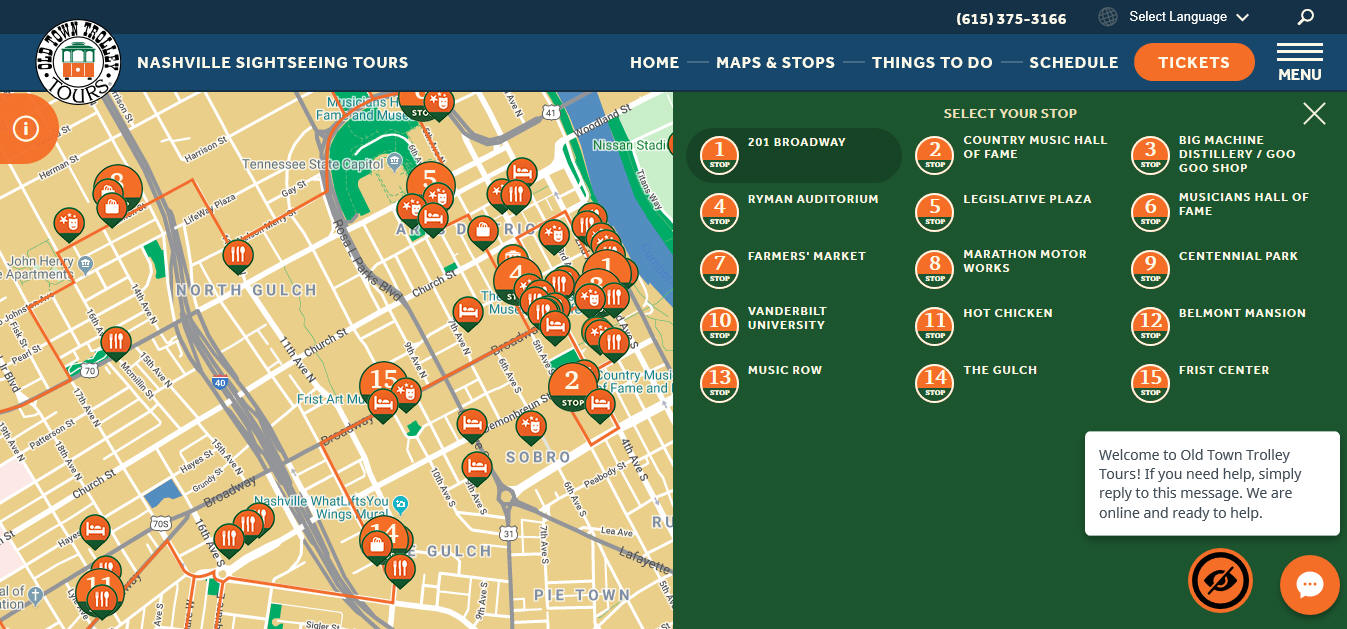Select stop 6 icon Musicians Hall of Fame
Image resolution: width=1347 pixels, height=629 pixels.
point(1150,212)
